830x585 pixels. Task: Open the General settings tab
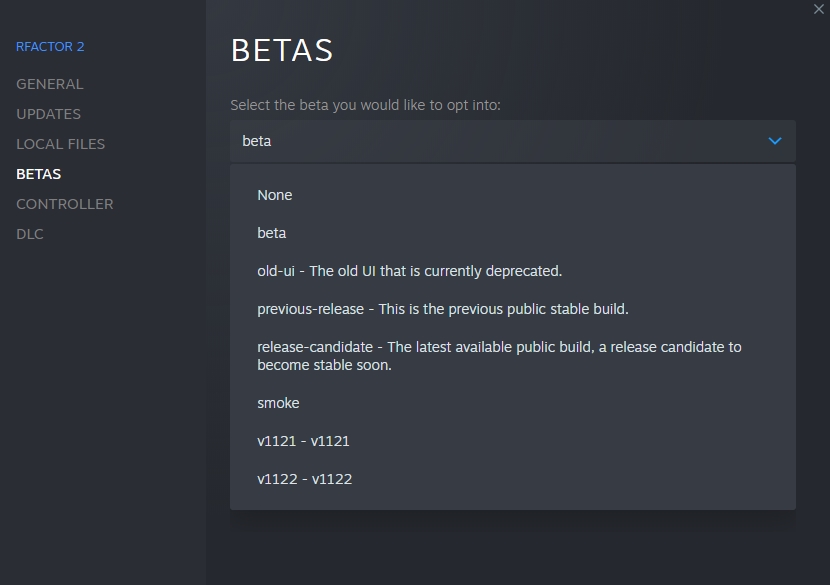(x=50, y=84)
